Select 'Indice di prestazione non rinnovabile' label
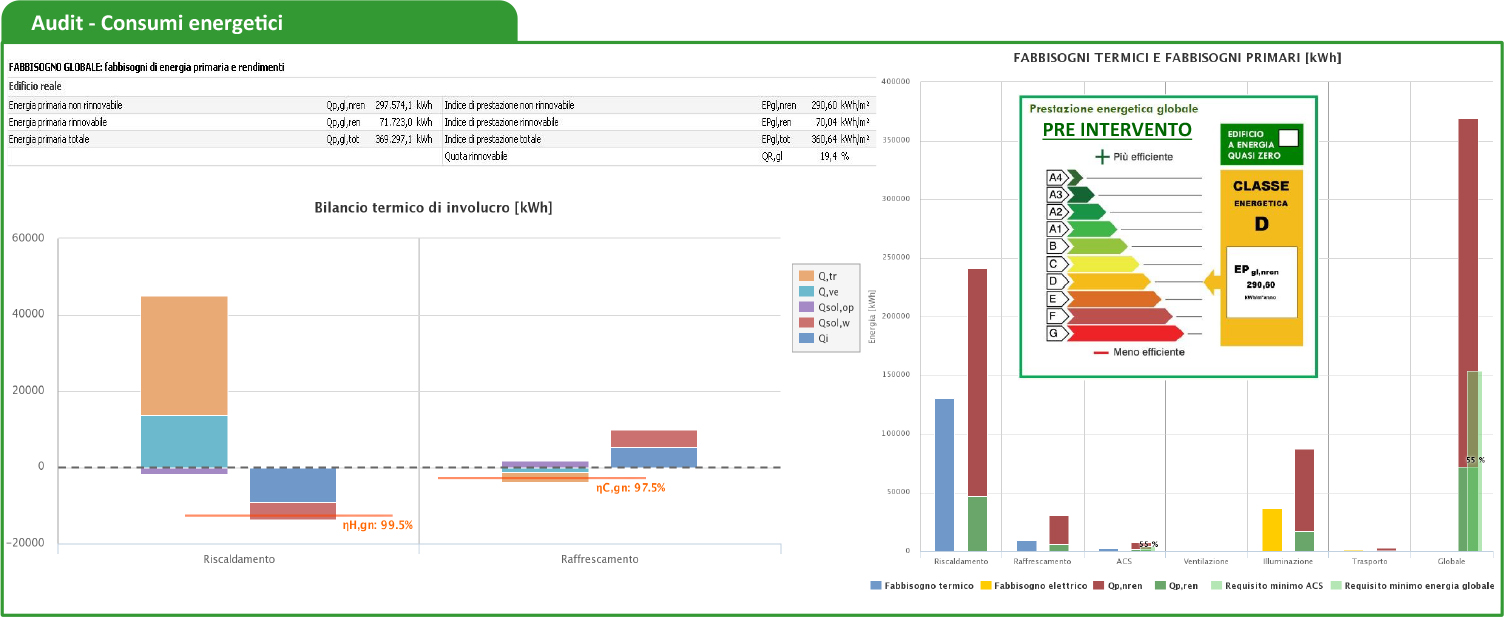1504x617 pixels. [509, 105]
